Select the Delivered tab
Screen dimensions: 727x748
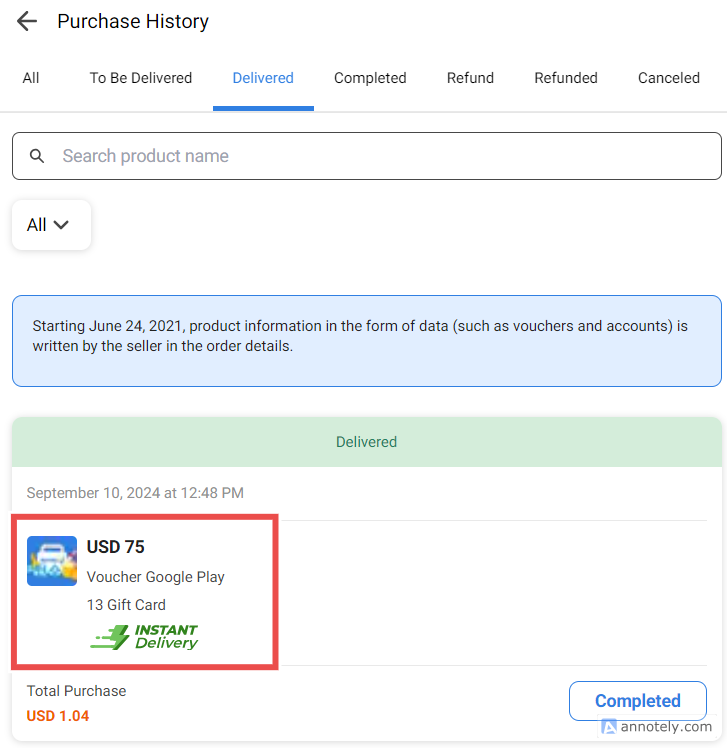(263, 78)
